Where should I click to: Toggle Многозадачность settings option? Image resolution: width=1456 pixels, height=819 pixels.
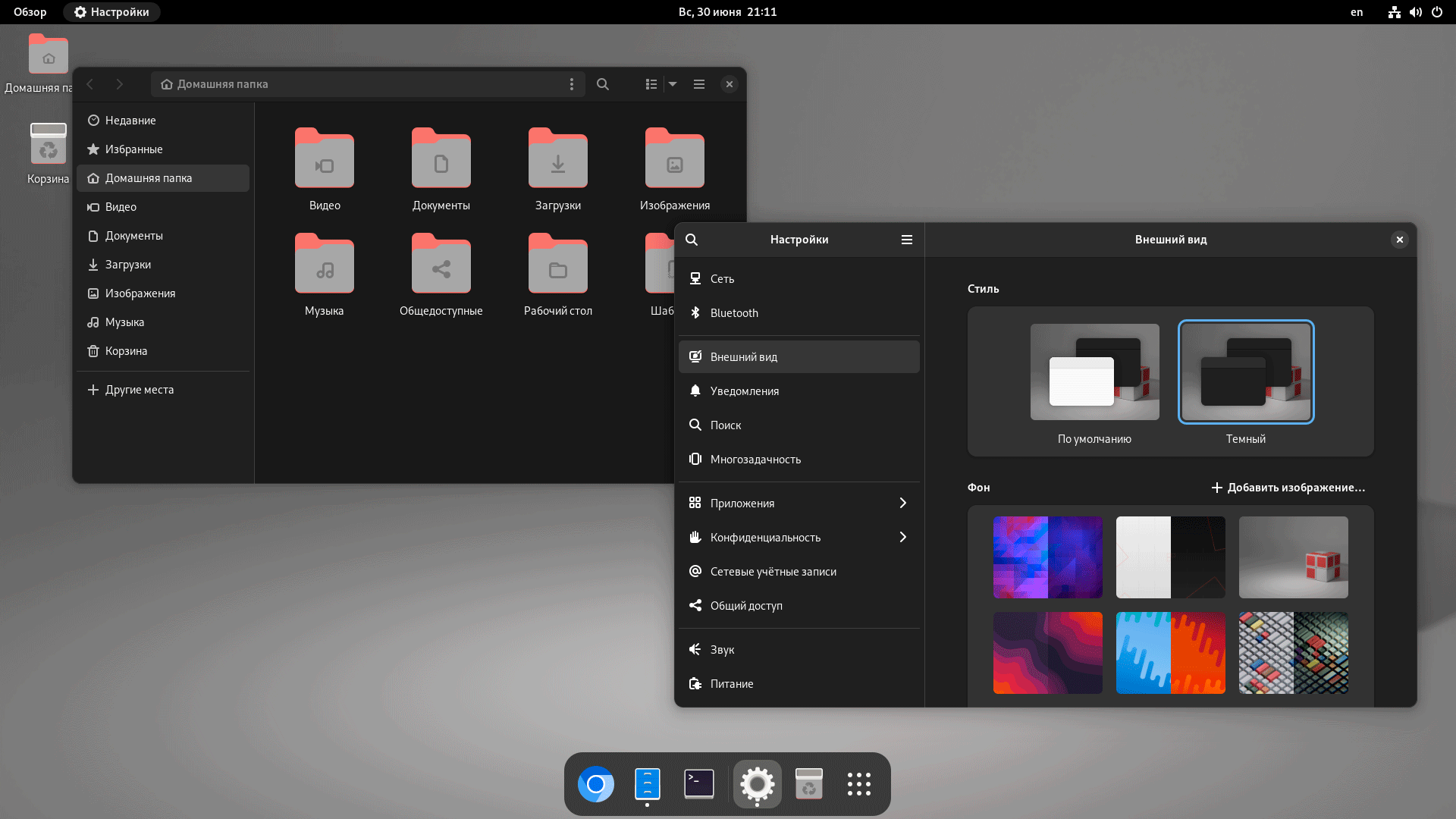(x=755, y=459)
